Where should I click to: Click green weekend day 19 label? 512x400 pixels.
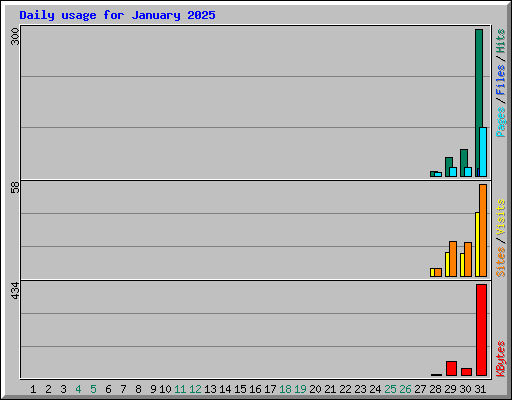pos(300,389)
